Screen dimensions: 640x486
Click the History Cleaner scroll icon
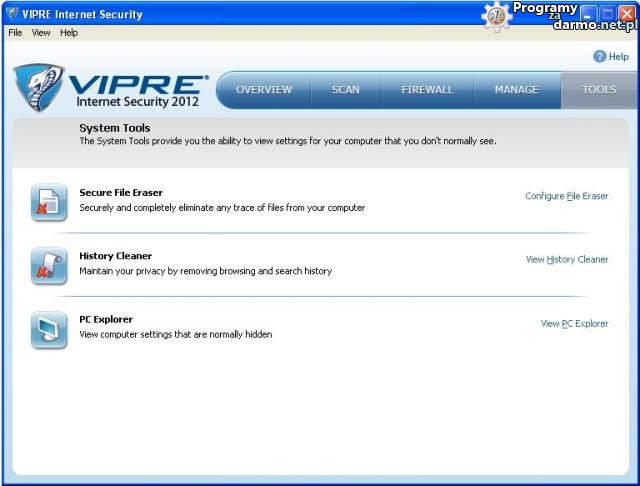tap(48, 265)
